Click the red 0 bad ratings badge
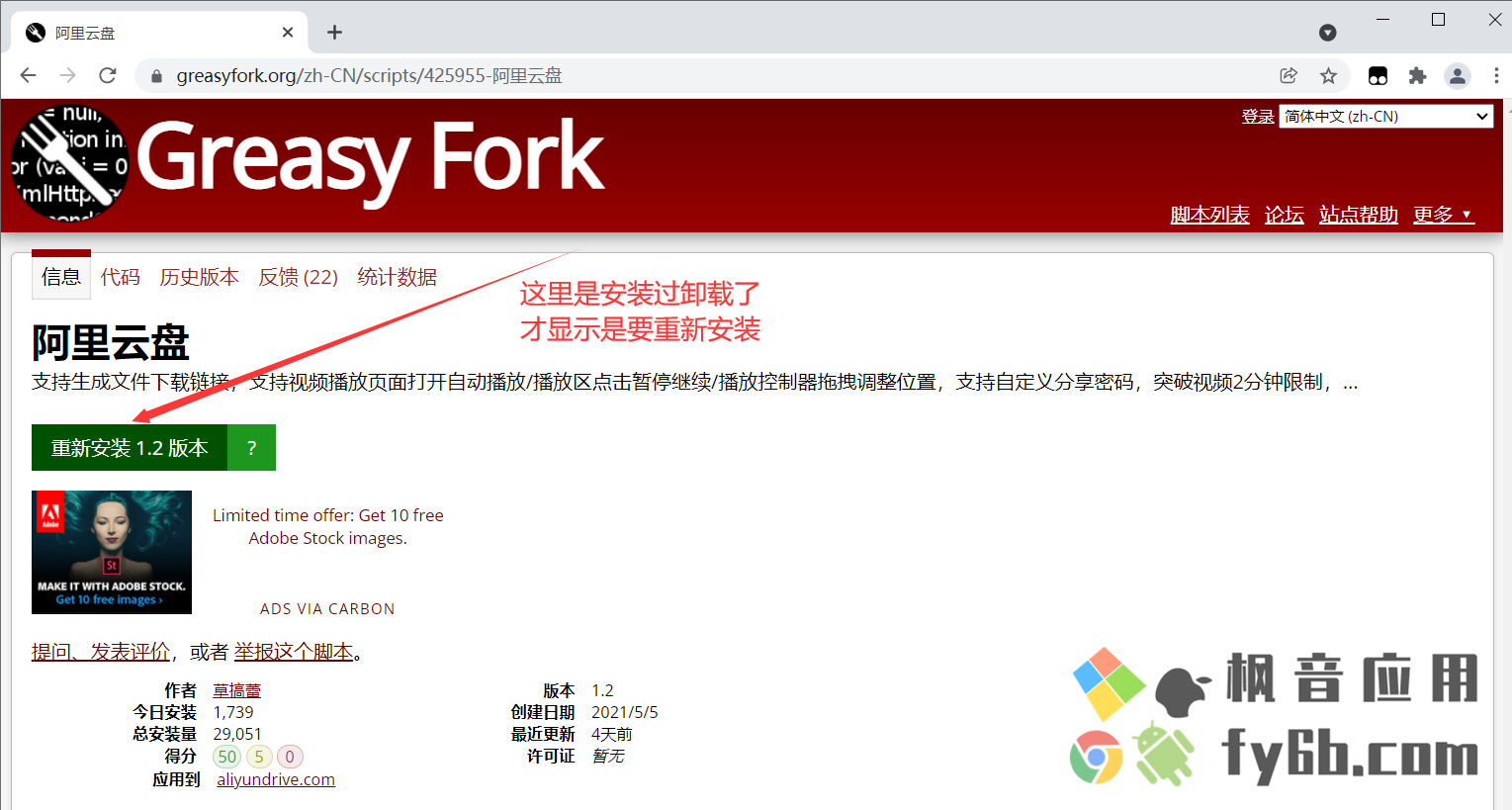Viewport: 1512px width, 810px height. coord(290,757)
